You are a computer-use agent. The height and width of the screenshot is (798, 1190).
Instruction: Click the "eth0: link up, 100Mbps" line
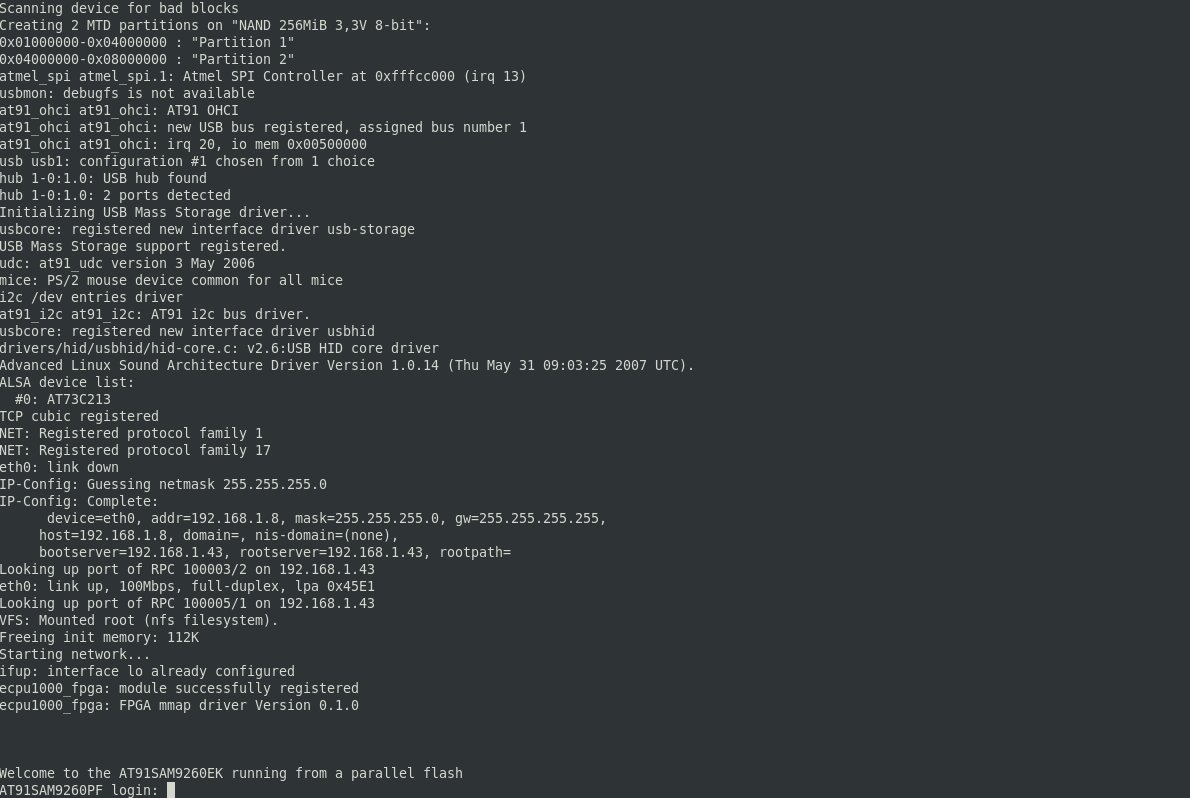tap(187, 586)
